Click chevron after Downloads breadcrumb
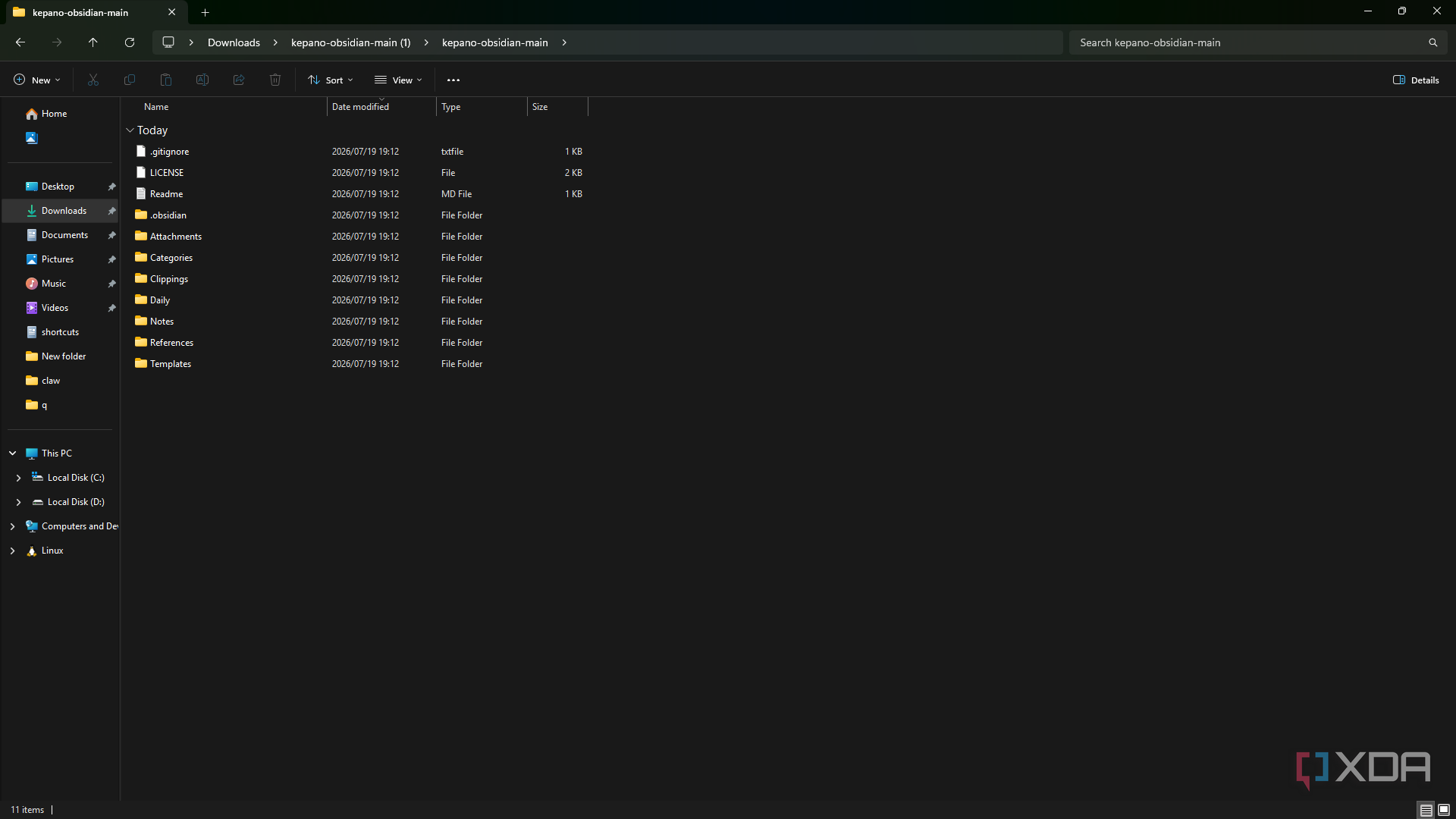The width and height of the screenshot is (1456, 819). coord(275,42)
